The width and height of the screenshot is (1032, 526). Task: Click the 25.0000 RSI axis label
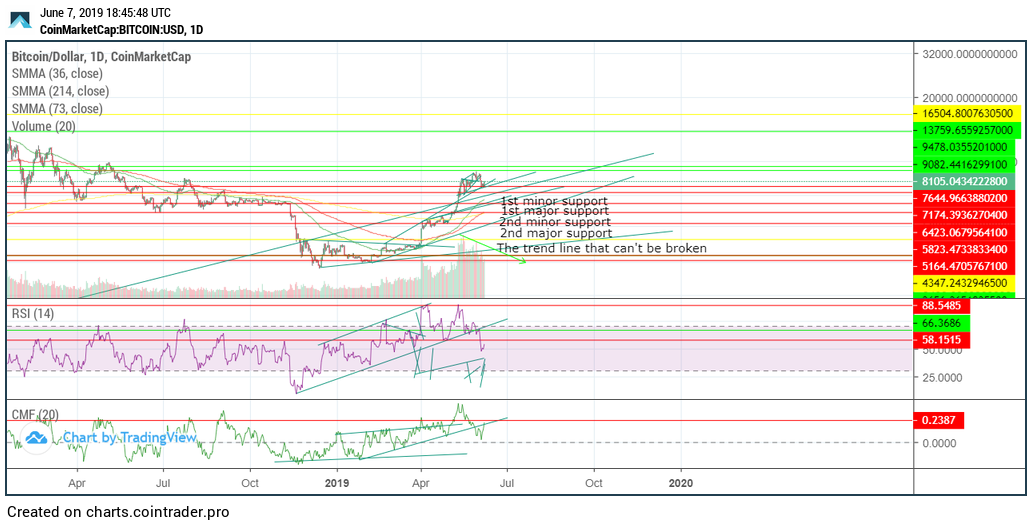pyautogui.click(x=941, y=378)
